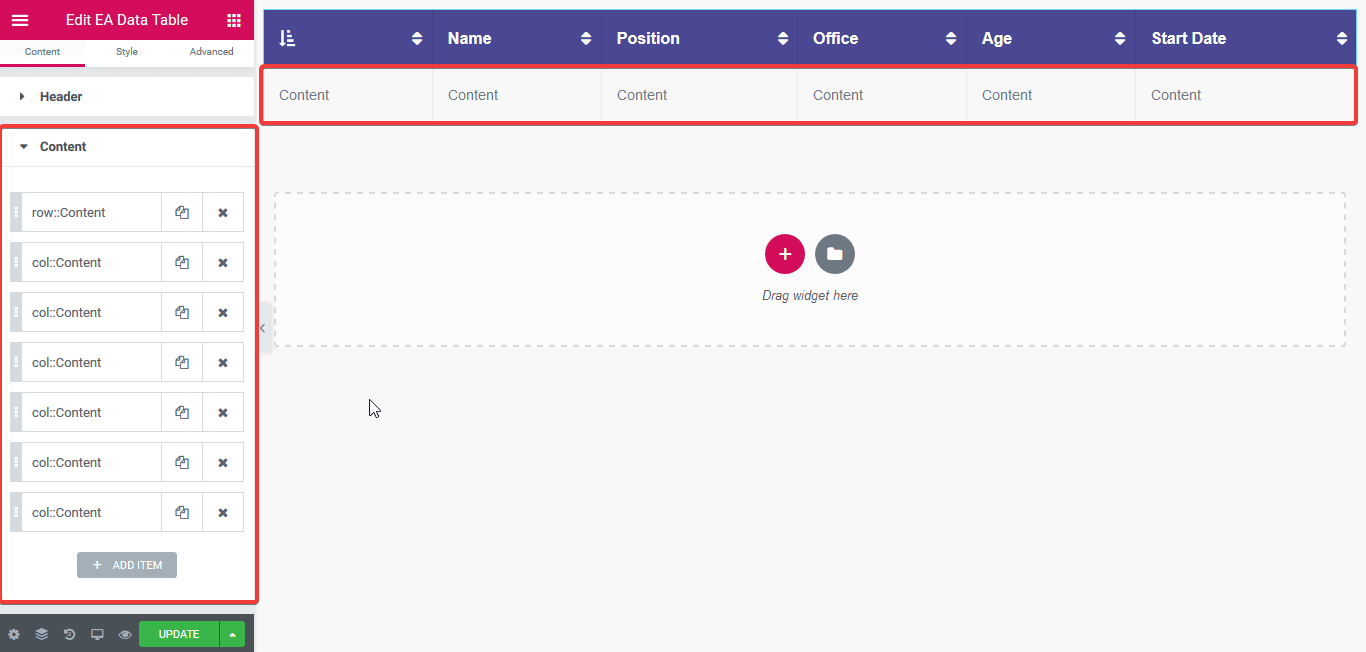Viewport: 1366px width, 652px height.
Task: Switch to Responsive Mode icon
Action: click(97, 634)
